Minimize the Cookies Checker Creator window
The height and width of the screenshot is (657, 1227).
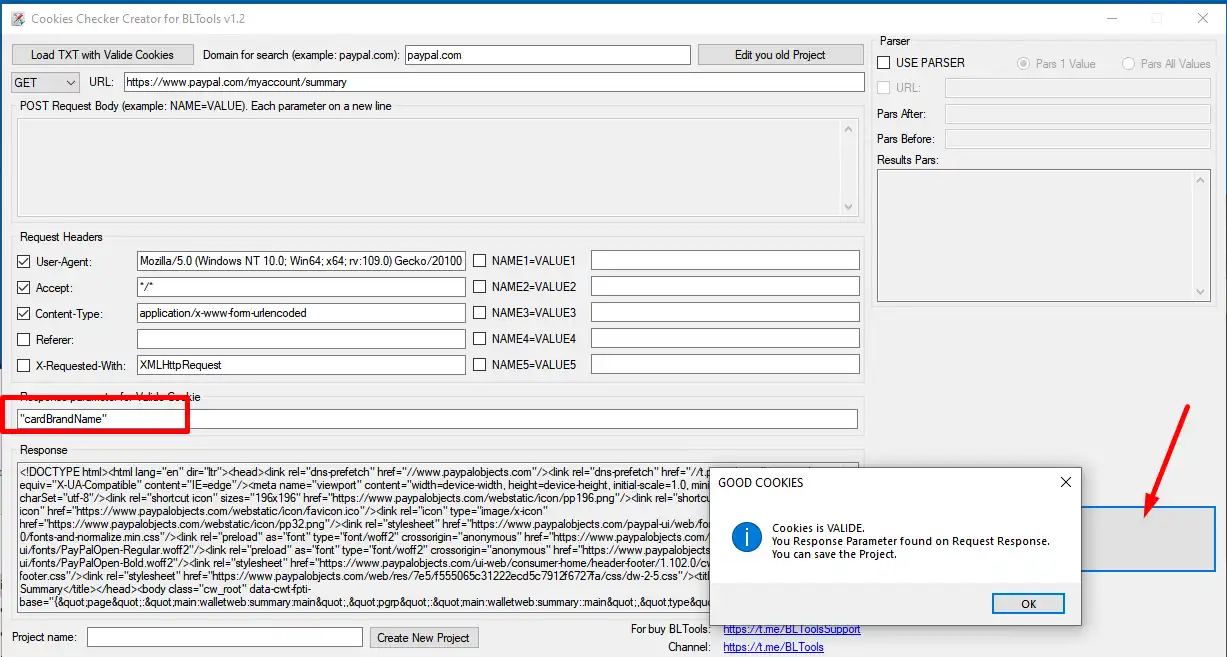1112,18
